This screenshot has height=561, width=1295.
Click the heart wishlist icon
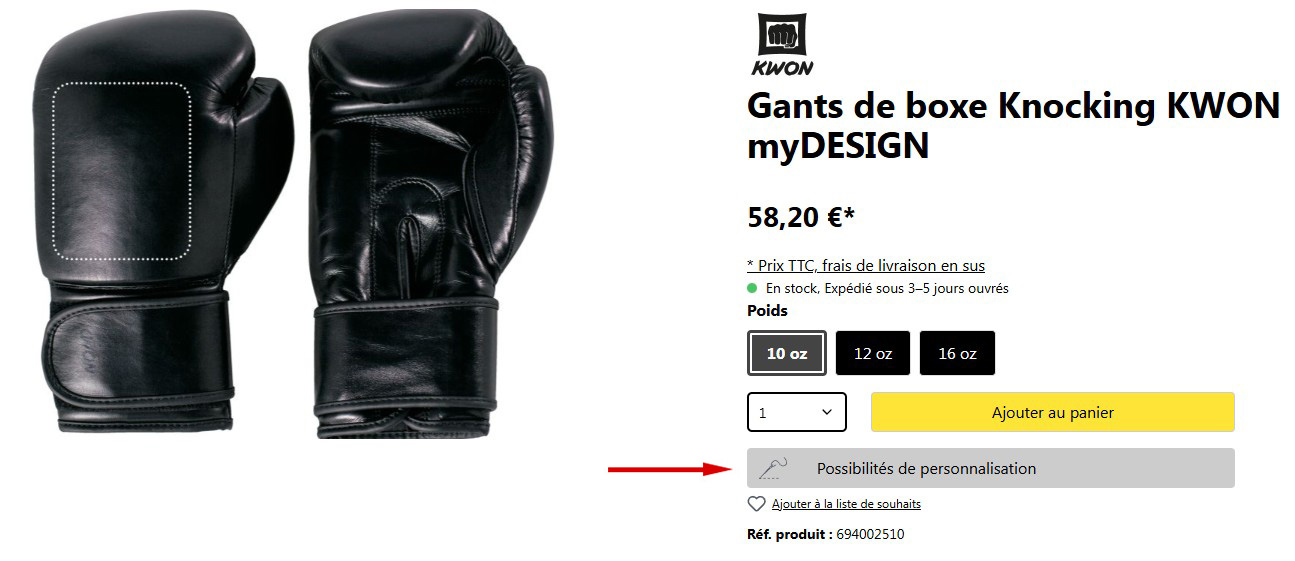pos(757,504)
